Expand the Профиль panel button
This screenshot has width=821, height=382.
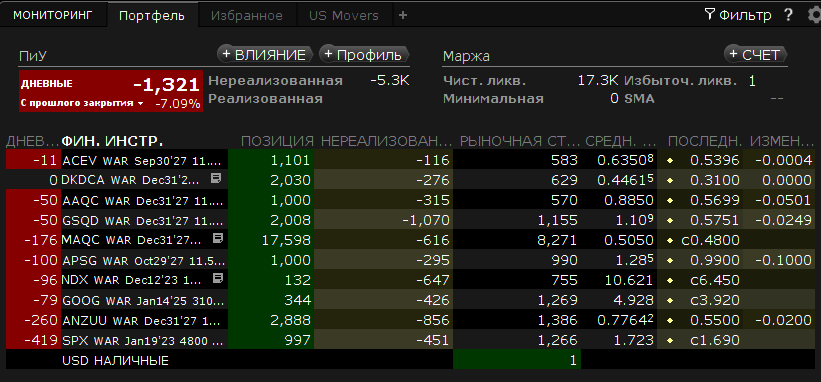[x=363, y=54]
